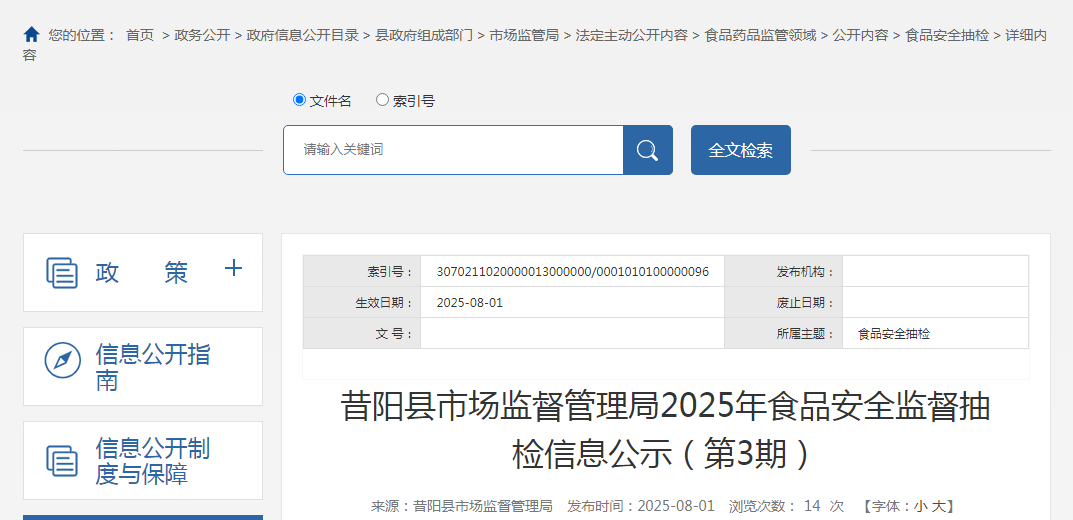Click the home icon in breadcrumb

(31, 35)
